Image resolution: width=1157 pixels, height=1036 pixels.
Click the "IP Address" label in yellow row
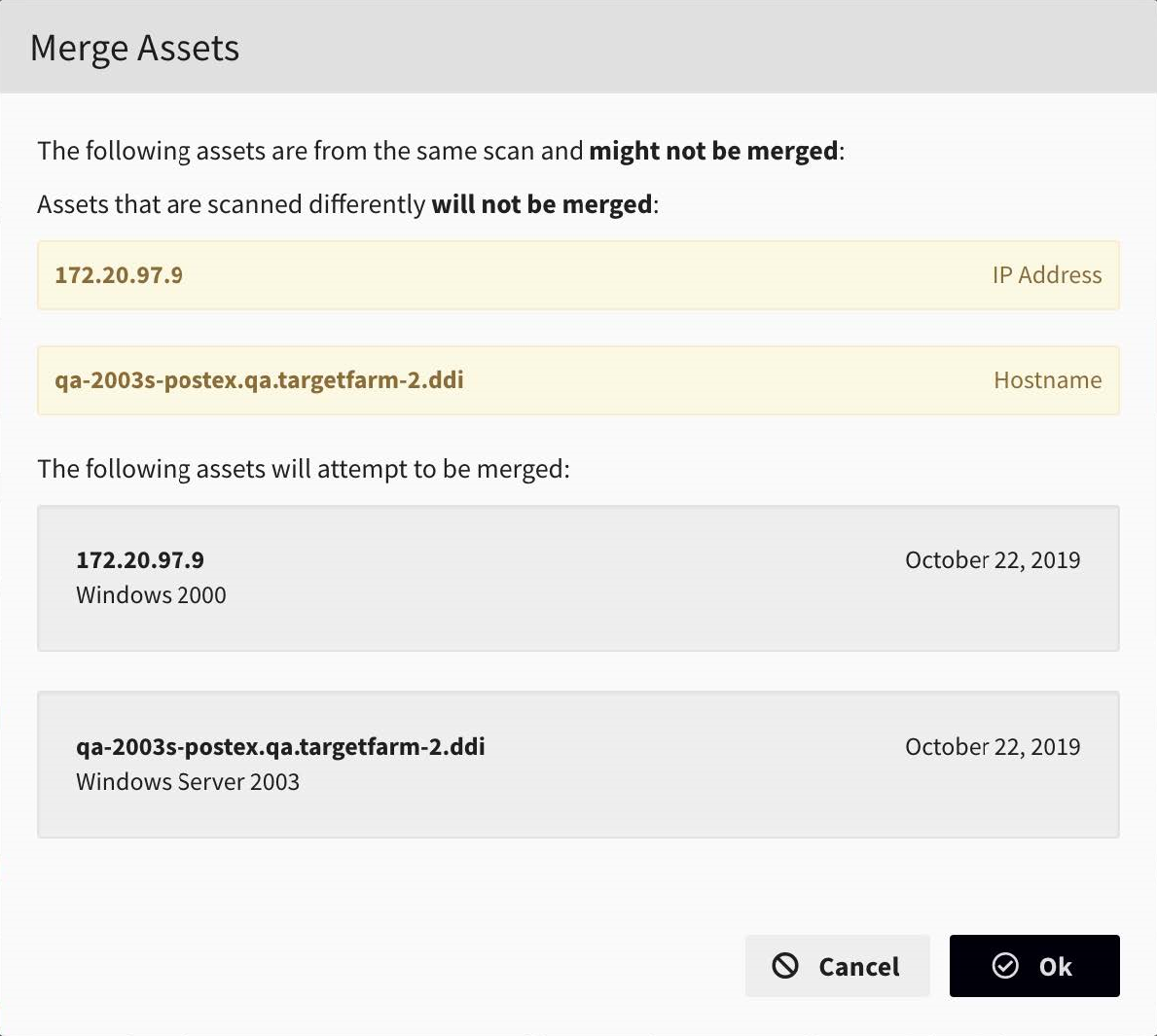click(1046, 275)
